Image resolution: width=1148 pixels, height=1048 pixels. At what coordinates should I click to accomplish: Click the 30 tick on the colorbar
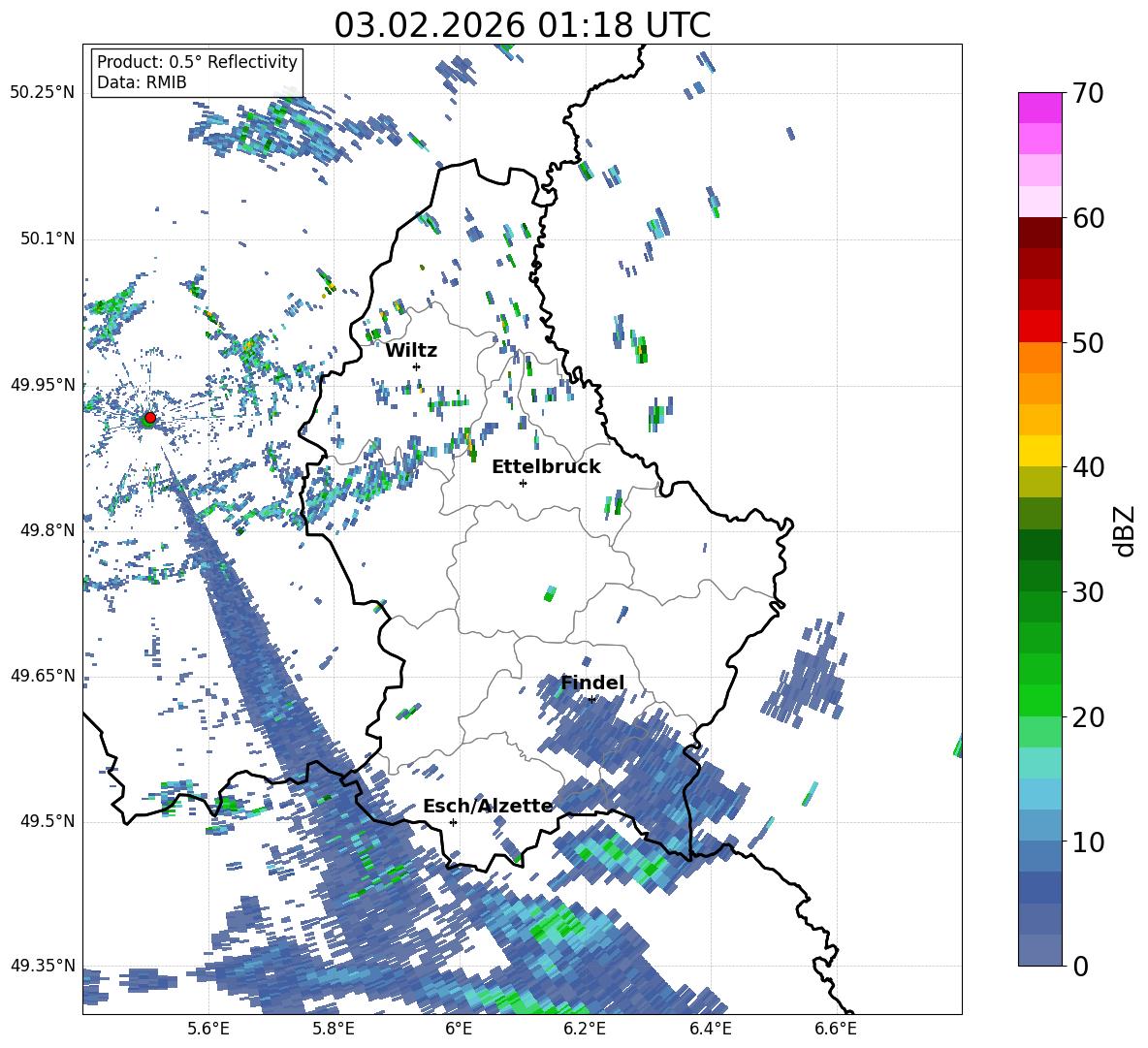coord(1087,592)
